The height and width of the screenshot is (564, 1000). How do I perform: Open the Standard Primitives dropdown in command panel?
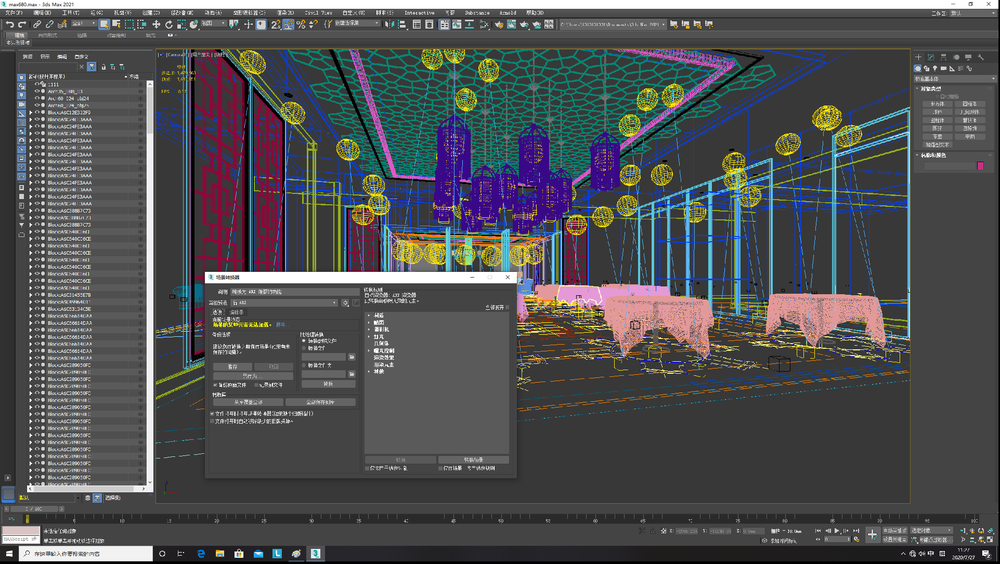pos(955,79)
